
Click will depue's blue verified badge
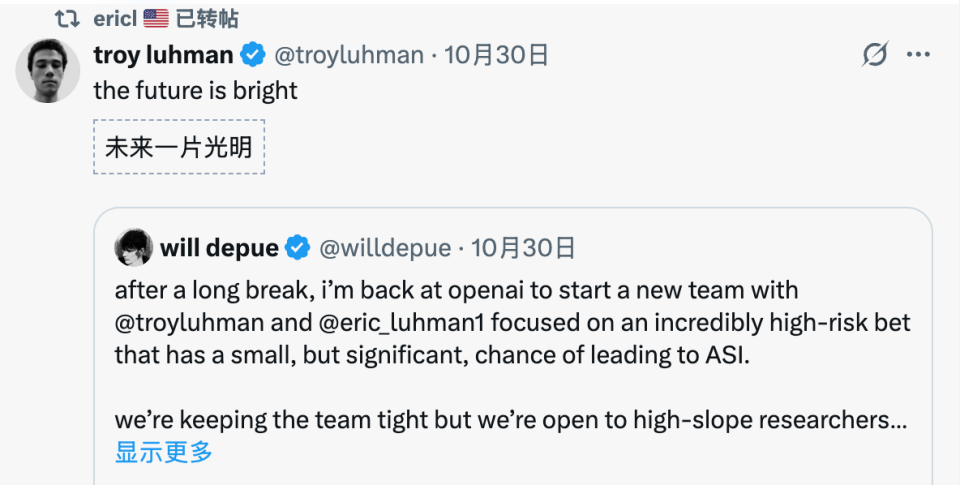(298, 247)
